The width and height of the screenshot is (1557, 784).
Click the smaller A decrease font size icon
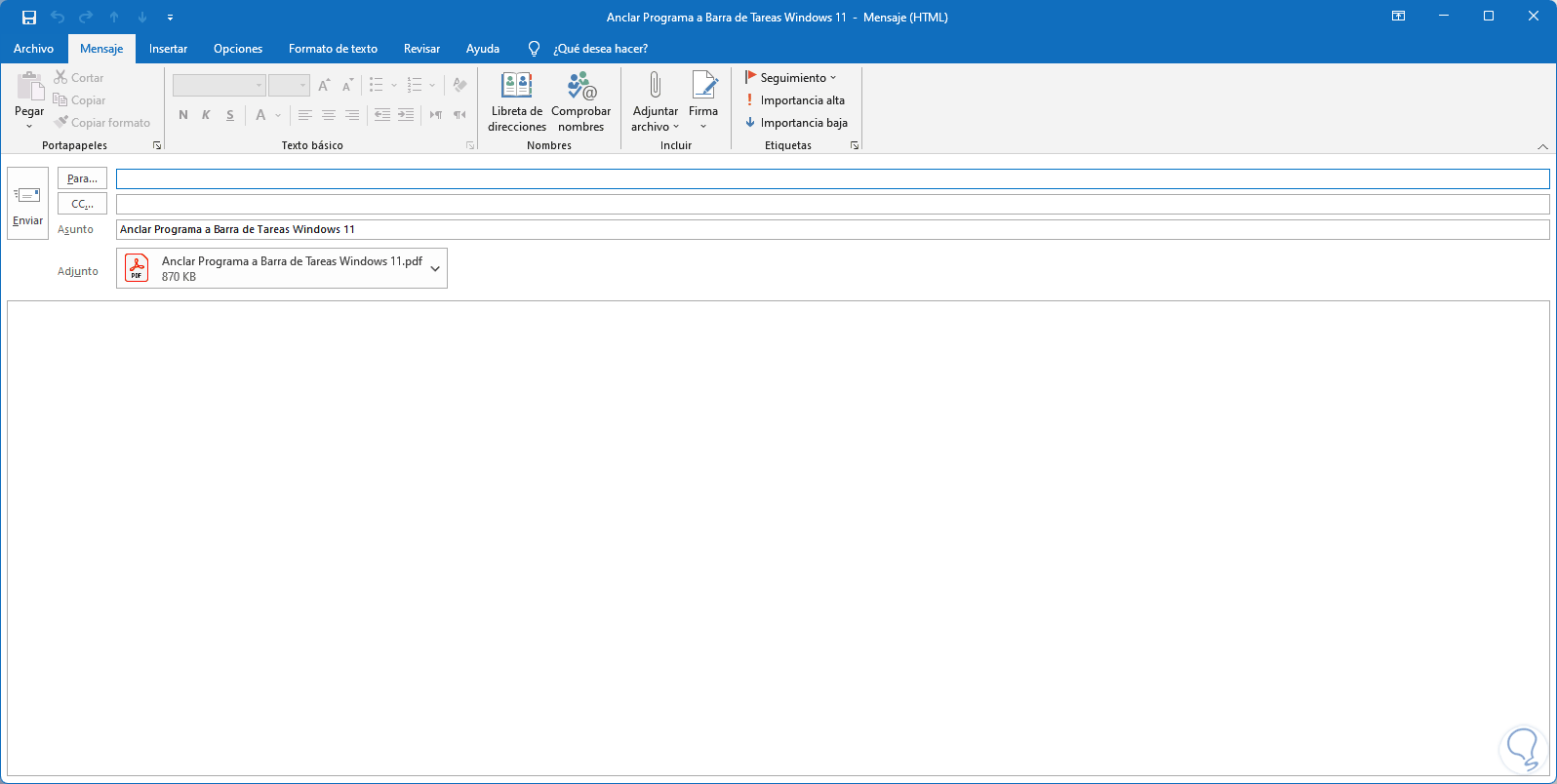pyautogui.click(x=347, y=86)
